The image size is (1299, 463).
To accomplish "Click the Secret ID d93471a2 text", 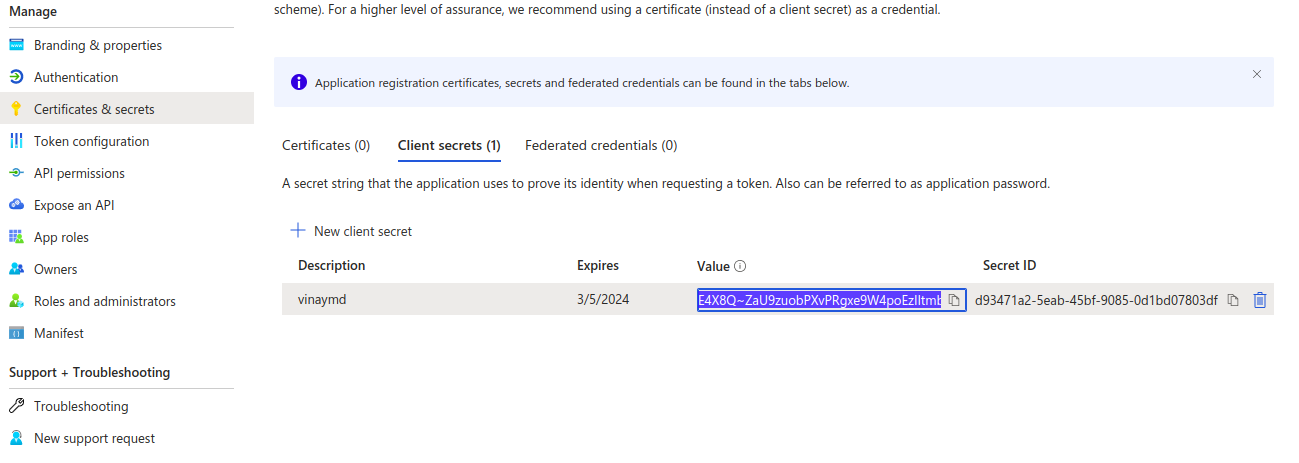I will 1096,300.
